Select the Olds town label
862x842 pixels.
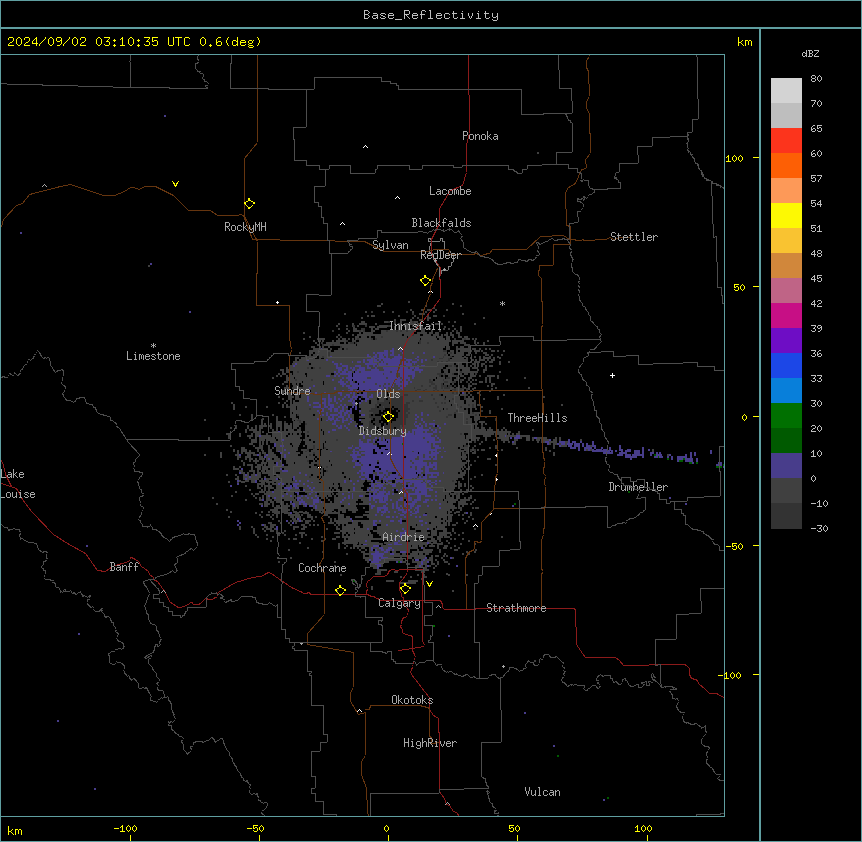[x=388, y=394]
